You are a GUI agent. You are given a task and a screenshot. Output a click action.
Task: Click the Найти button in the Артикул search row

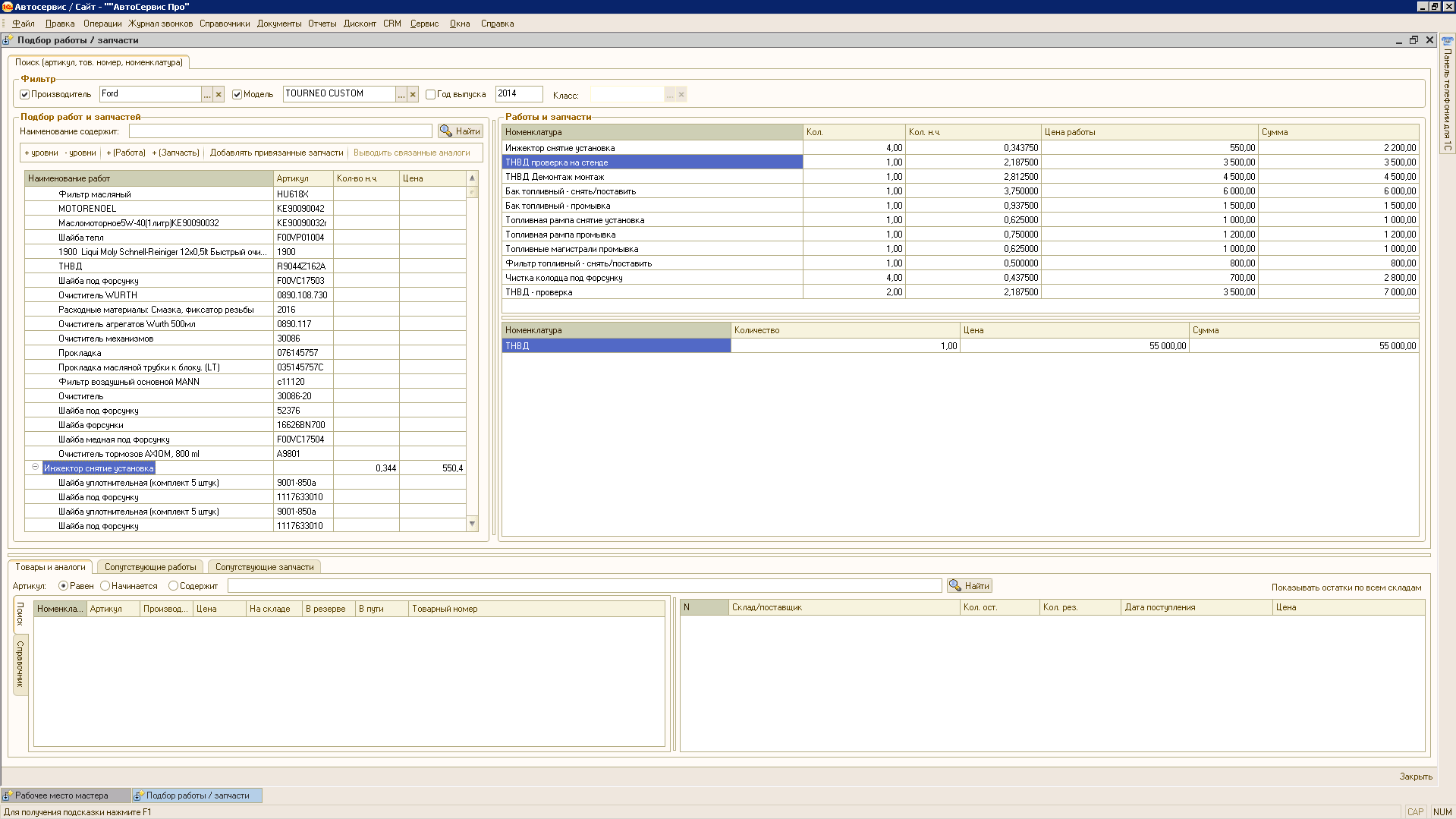969,586
